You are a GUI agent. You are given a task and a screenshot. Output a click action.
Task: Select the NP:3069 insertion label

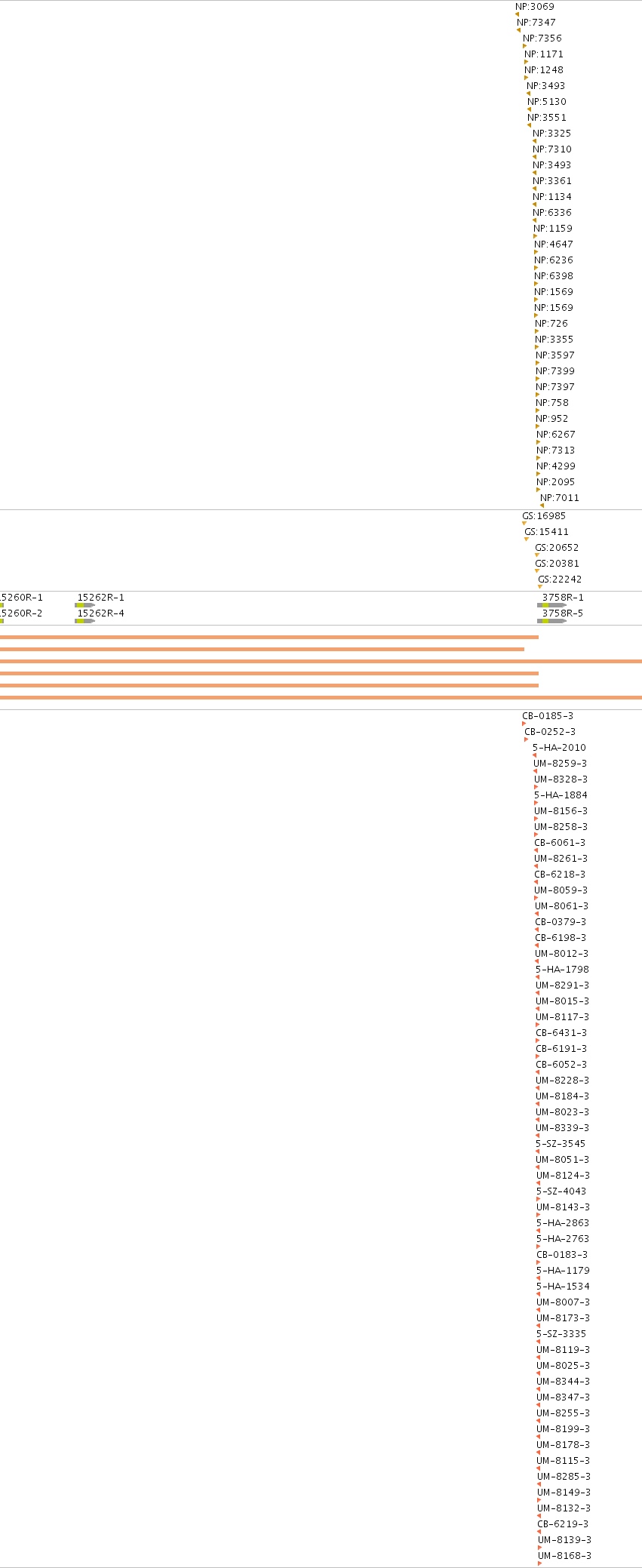(535, 7)
